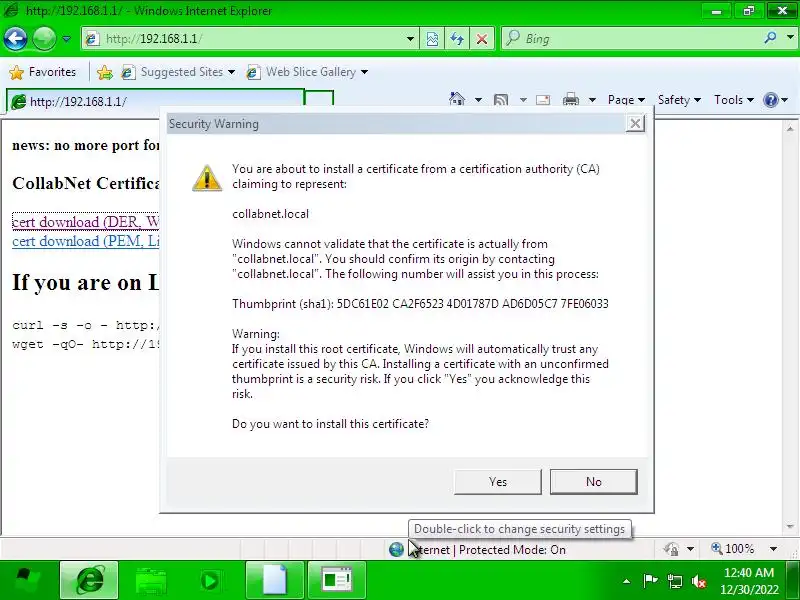Open the Safety menu

(x=679, y=100)
